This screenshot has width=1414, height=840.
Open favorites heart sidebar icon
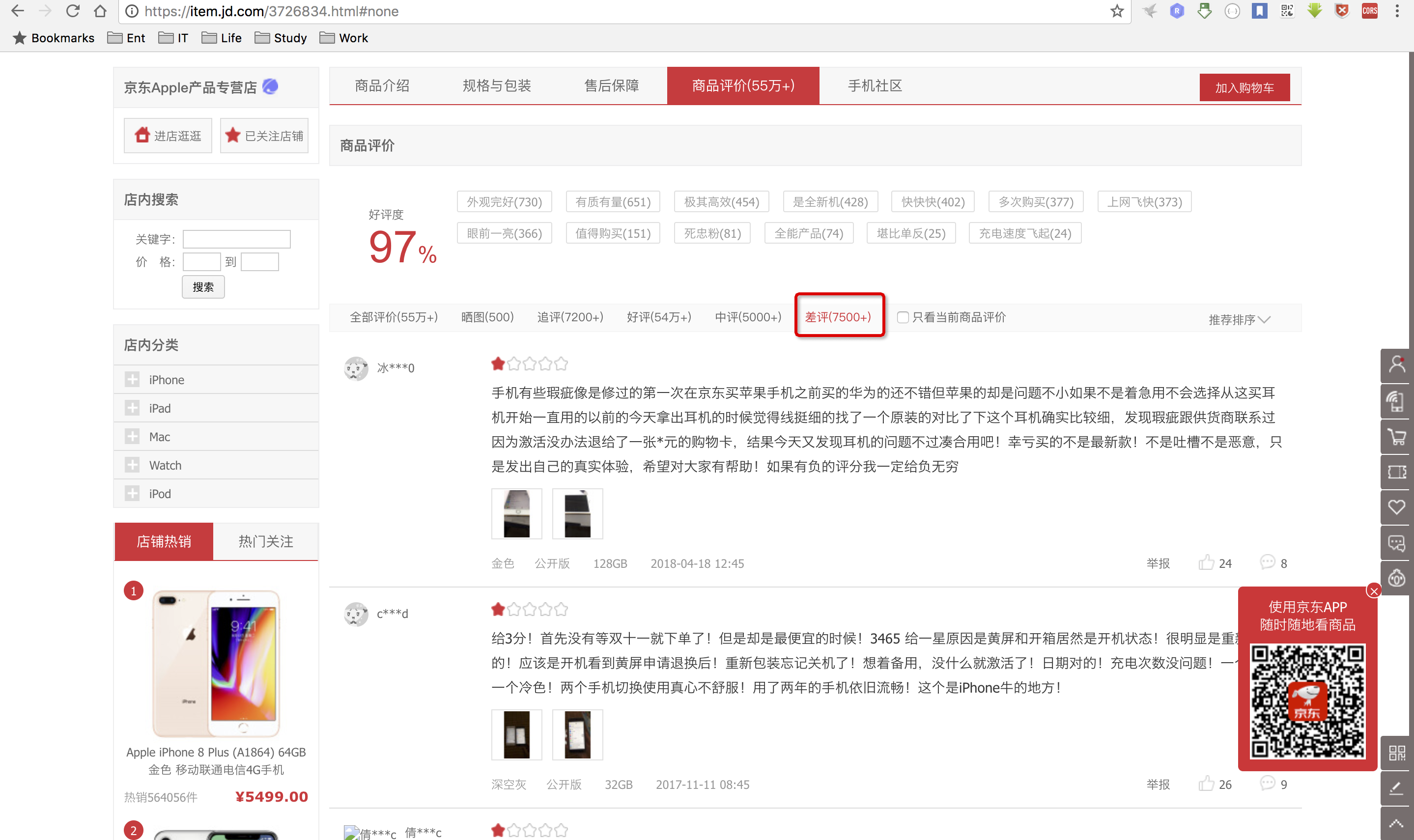[1396, 507]
